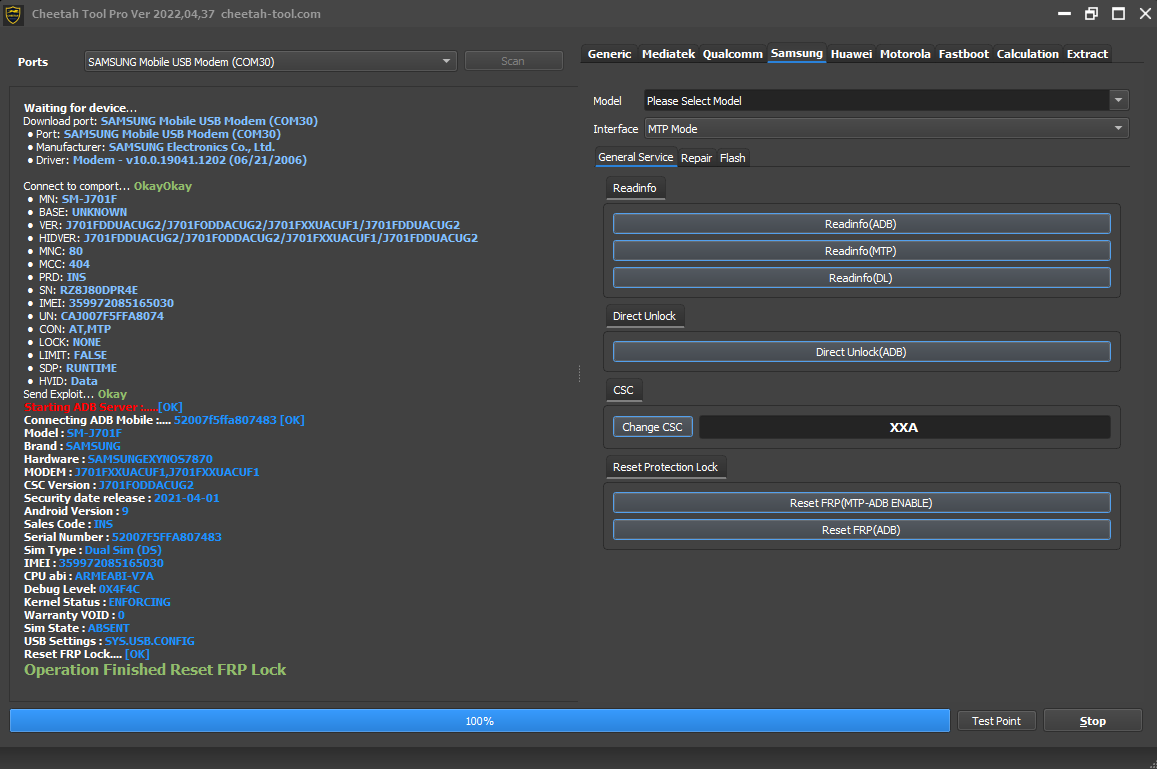Viewport: 1157px width, 769px height.
Task: Click the 'Starting ADB Server' red log line
Action: click(103, 407)
